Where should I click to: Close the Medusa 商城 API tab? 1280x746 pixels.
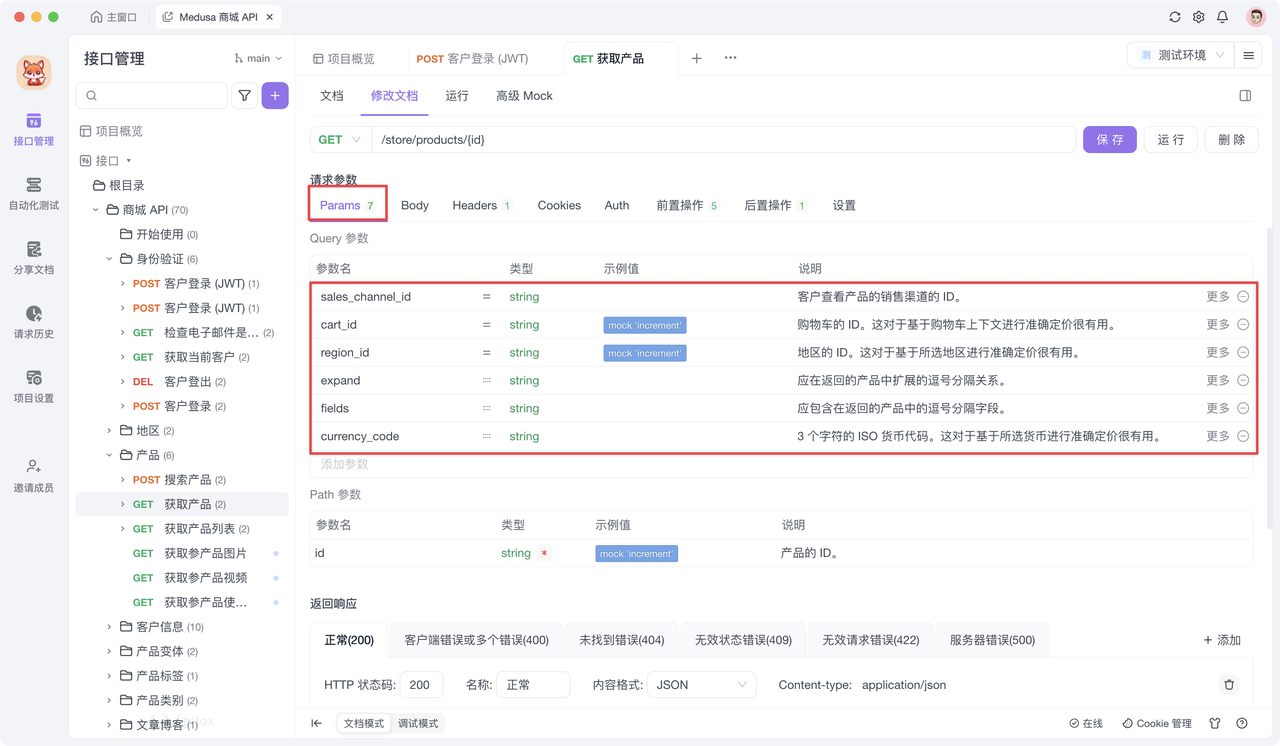tap(270, 17)
